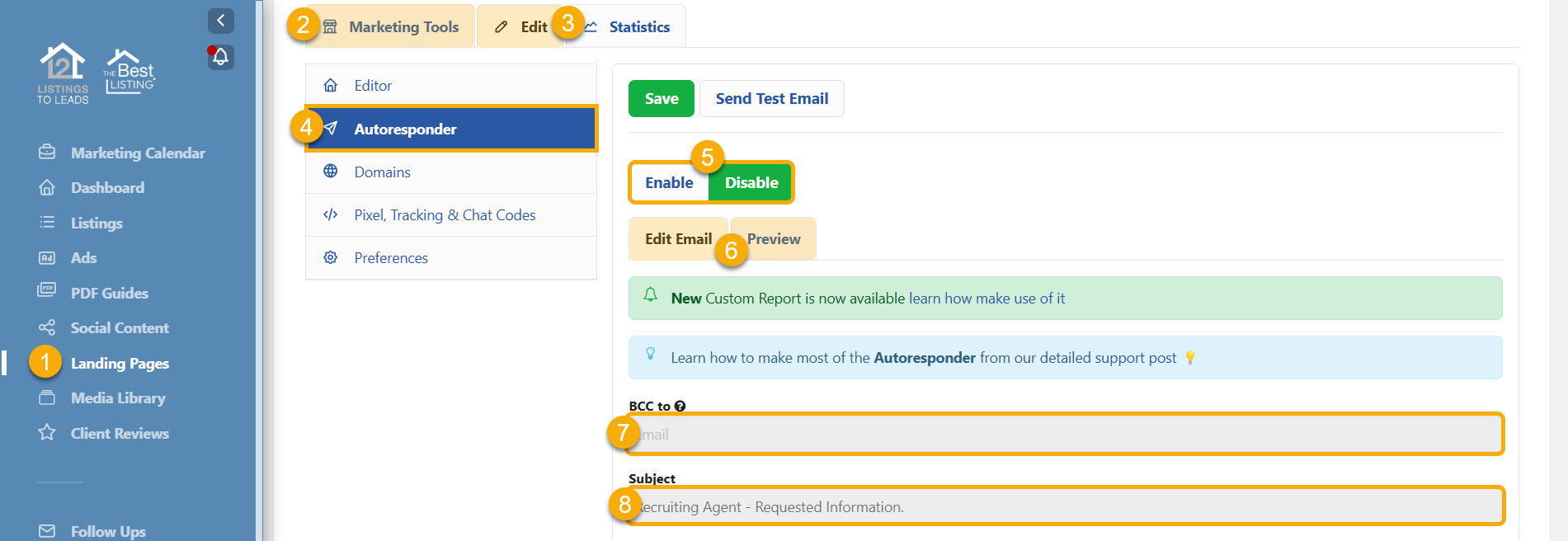Click the green Save button

click(x=662, y=99)
